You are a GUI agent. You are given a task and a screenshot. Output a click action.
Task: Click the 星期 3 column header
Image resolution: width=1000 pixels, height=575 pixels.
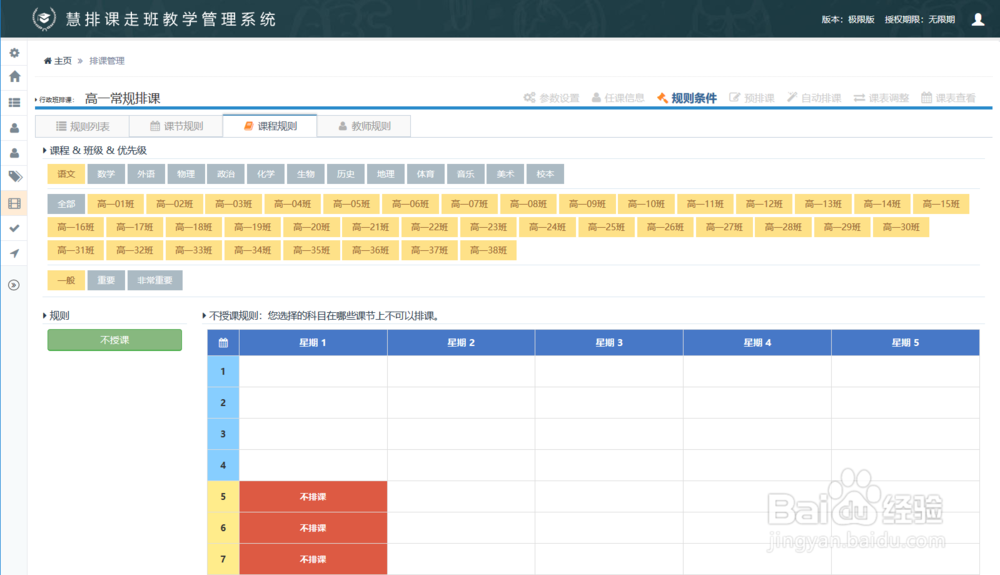tap(609, 343)
